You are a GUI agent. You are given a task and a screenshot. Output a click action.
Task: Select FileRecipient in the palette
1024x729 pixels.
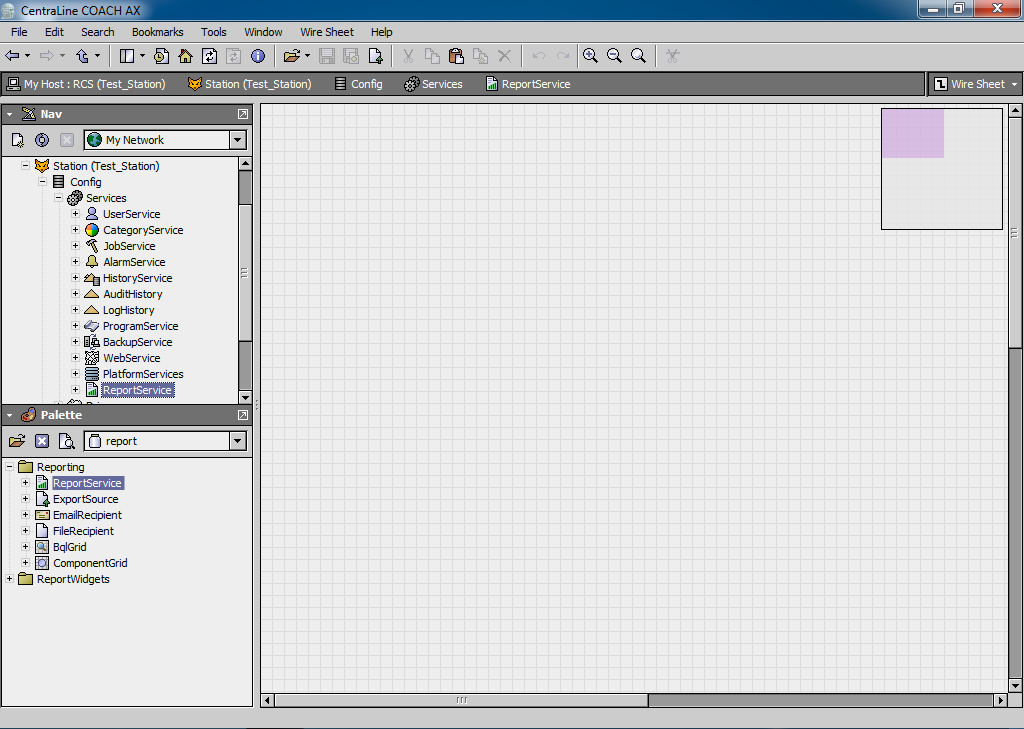click(83, 531)
